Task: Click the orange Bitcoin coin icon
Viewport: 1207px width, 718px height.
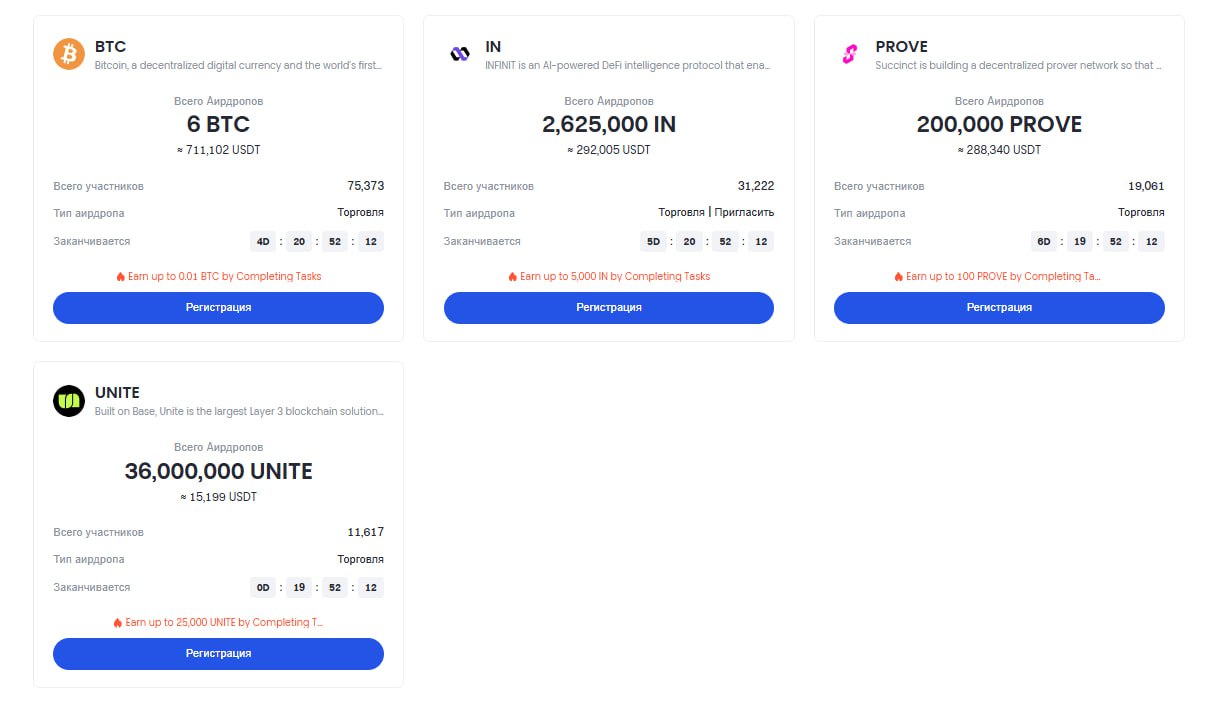Action: click(x=69, y=54)
